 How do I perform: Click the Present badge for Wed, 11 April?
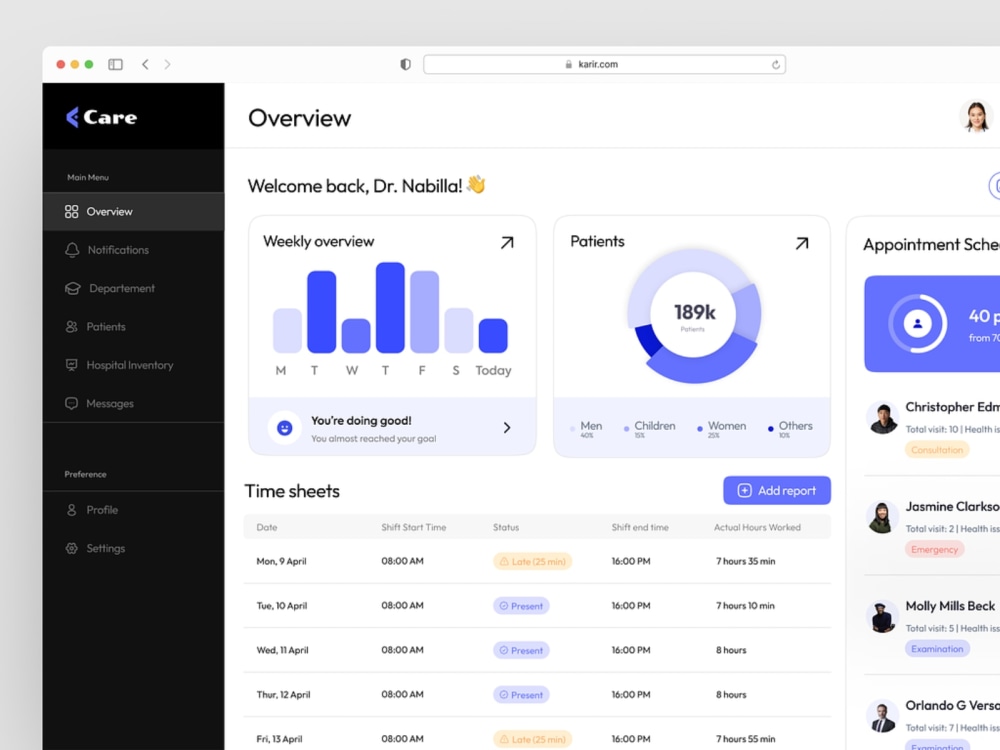click(x=521, y=651)
